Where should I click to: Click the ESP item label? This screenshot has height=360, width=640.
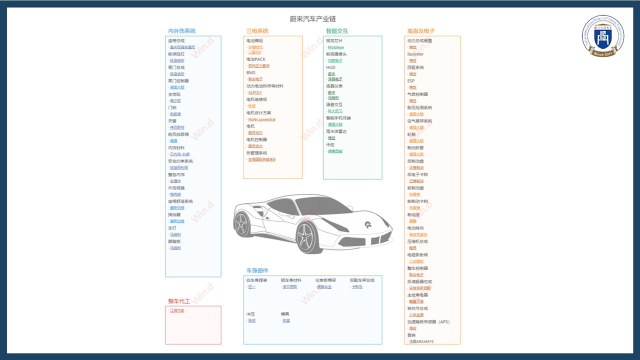coord(411,81)
